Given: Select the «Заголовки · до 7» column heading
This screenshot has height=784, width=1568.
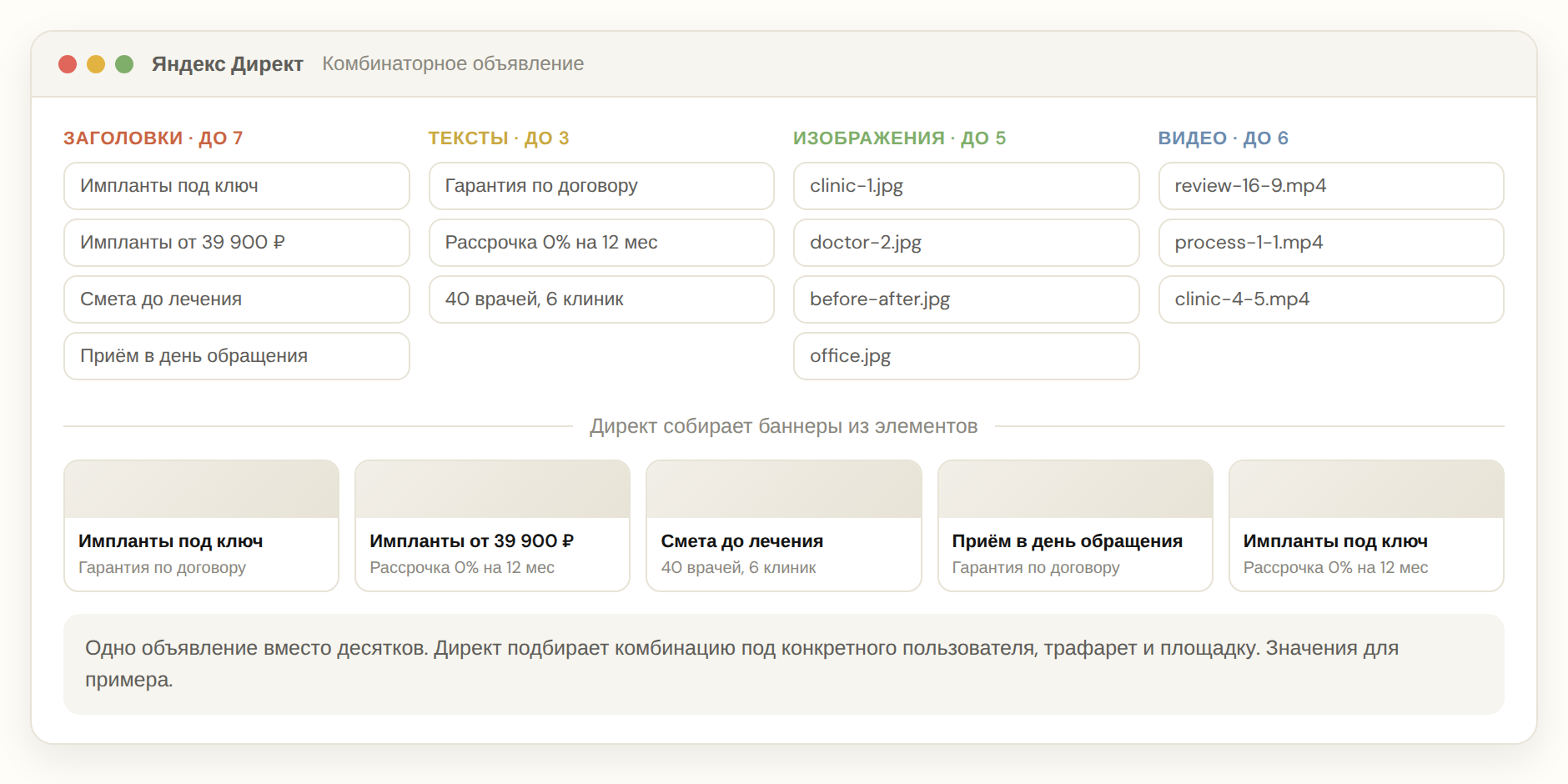Looking at the screenshot, I should point(153,138).
